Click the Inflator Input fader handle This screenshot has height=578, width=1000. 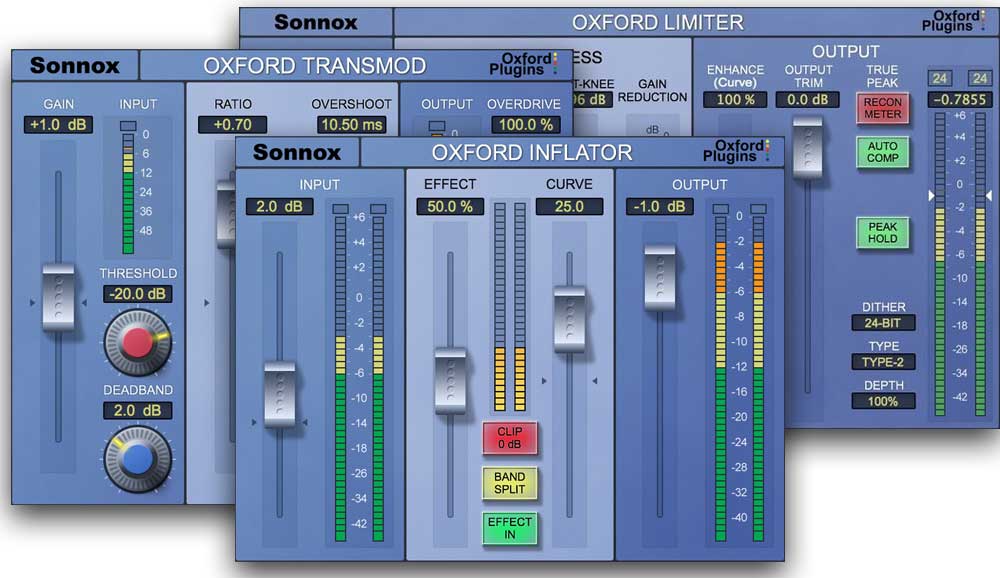pos(279,394)
